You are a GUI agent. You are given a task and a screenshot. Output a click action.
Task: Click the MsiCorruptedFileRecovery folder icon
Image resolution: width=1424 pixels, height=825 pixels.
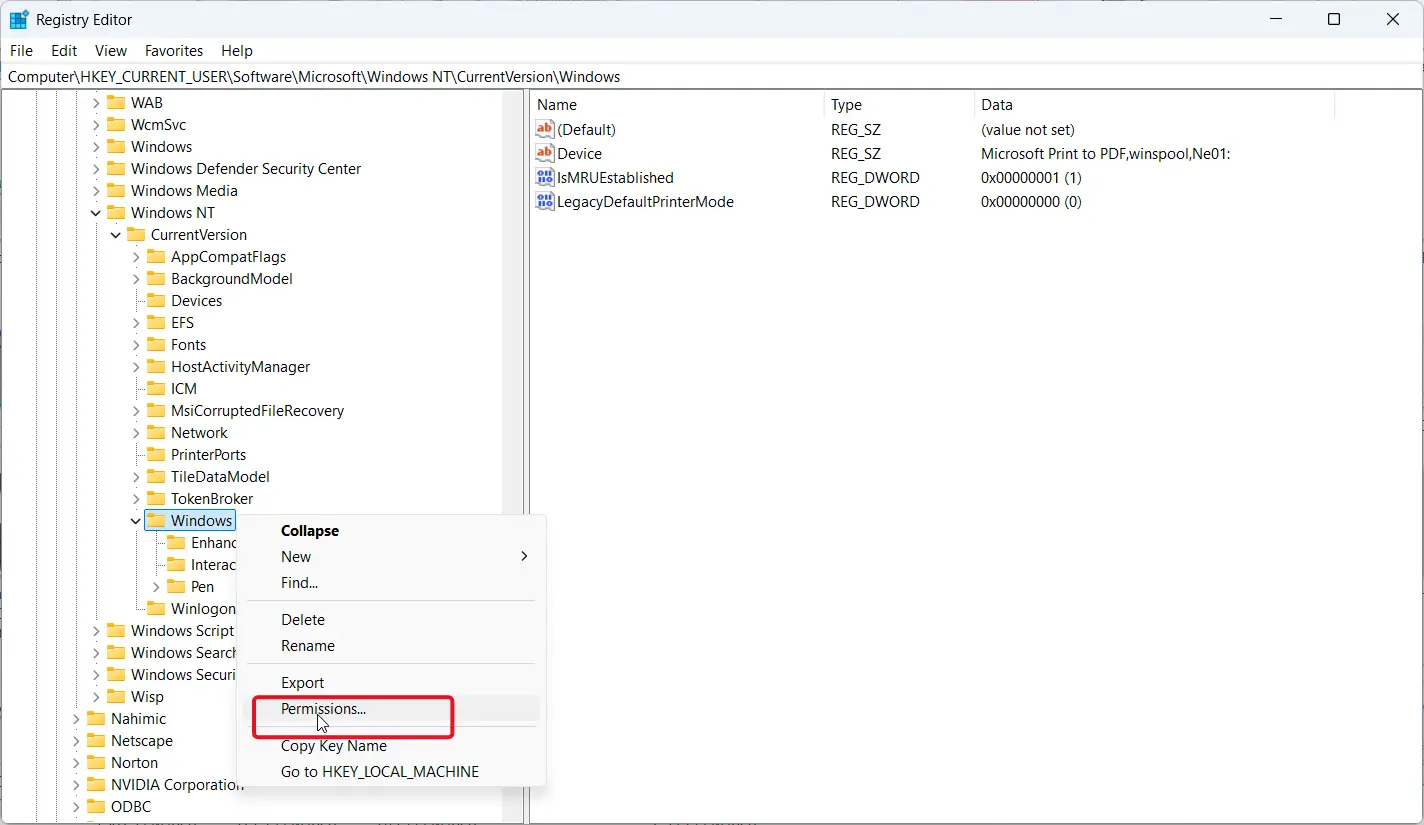pos(156,410)
